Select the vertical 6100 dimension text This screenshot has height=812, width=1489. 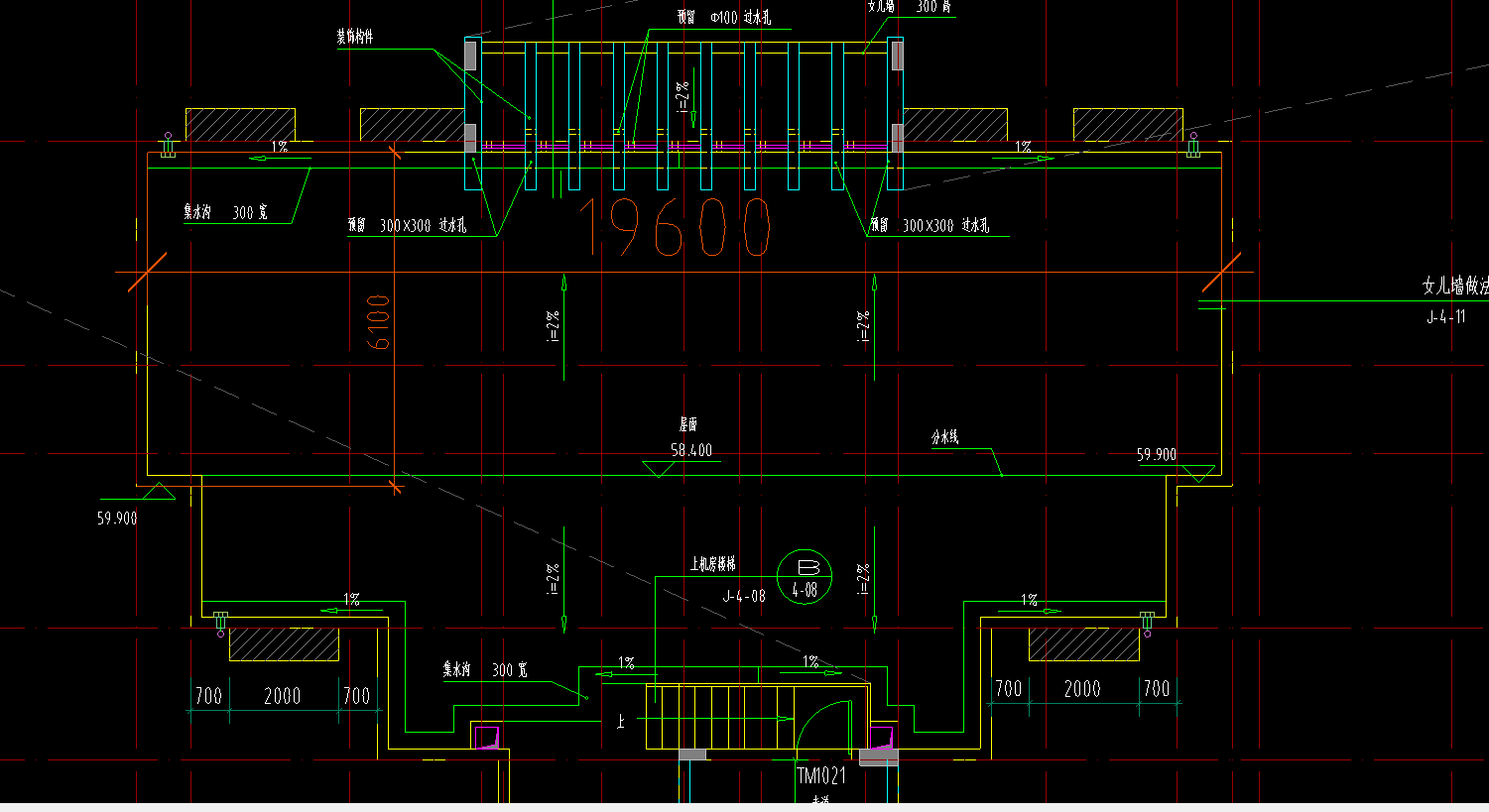379,321
